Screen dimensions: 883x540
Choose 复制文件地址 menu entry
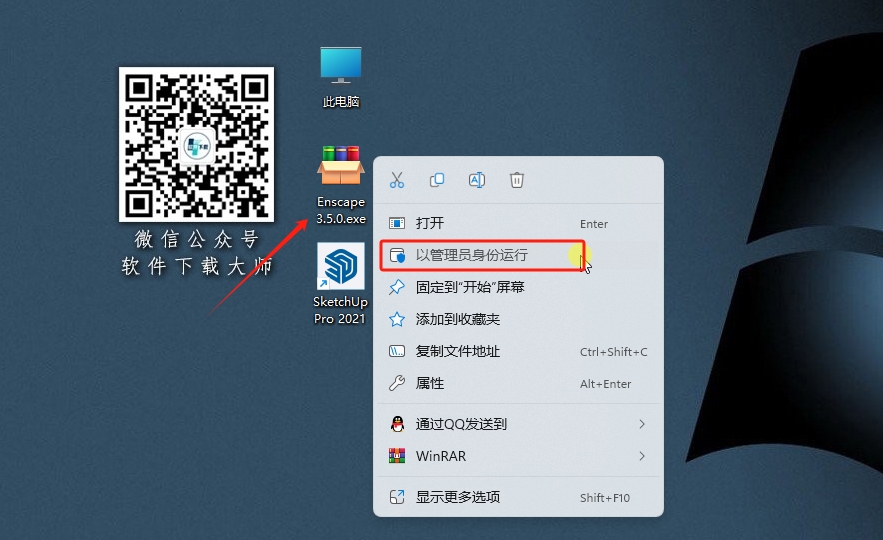click(518, 351)
